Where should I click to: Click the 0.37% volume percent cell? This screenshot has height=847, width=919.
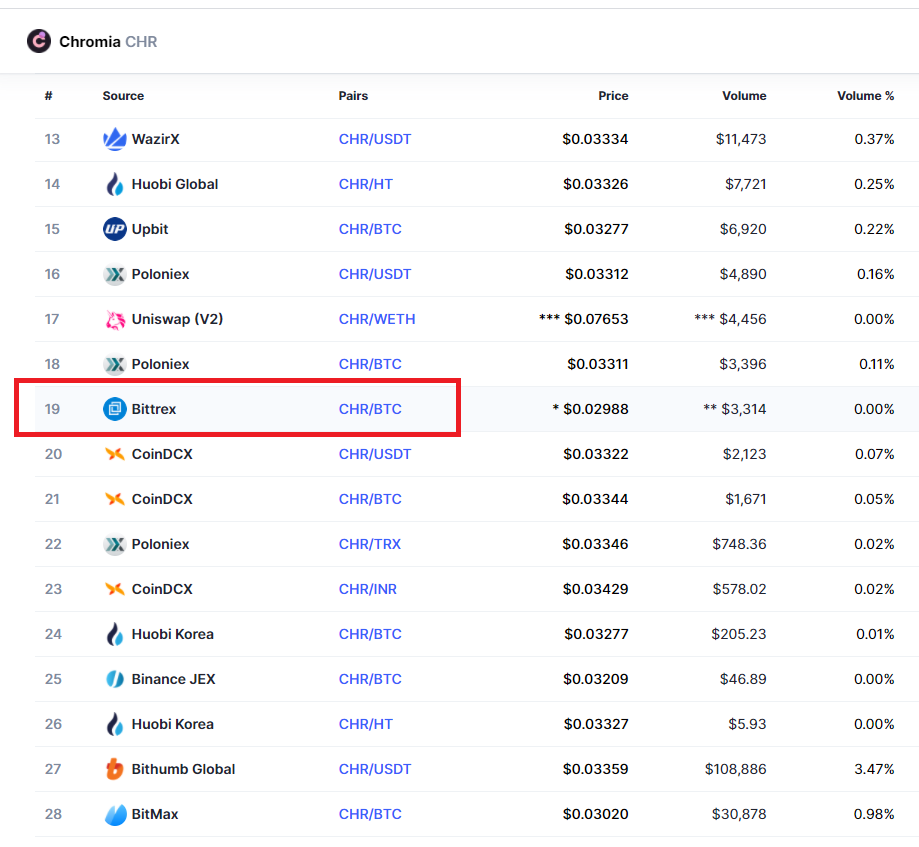click(x=874, y=139)
